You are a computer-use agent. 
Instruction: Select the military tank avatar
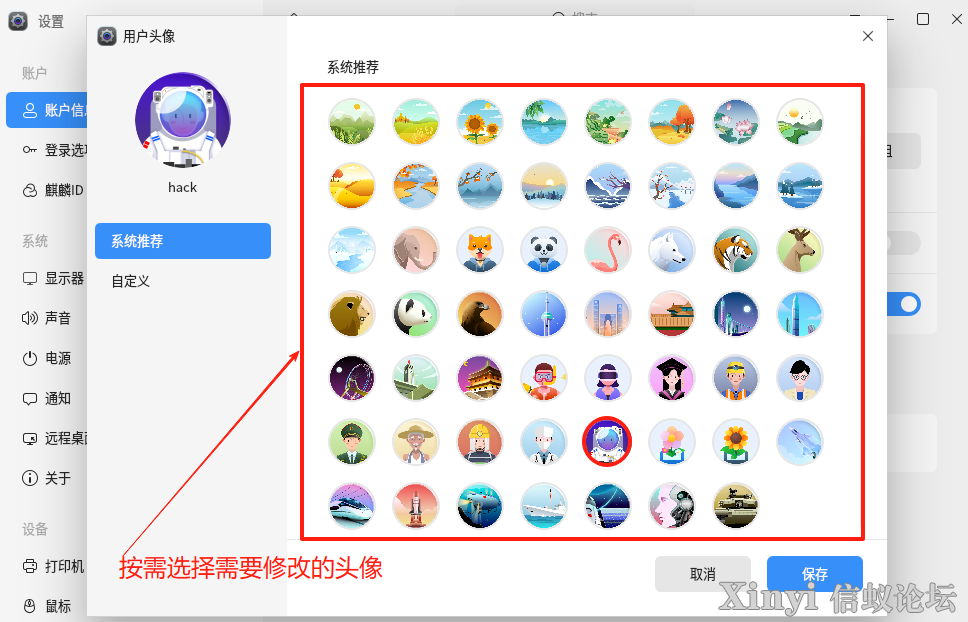(x=736, y=507)
